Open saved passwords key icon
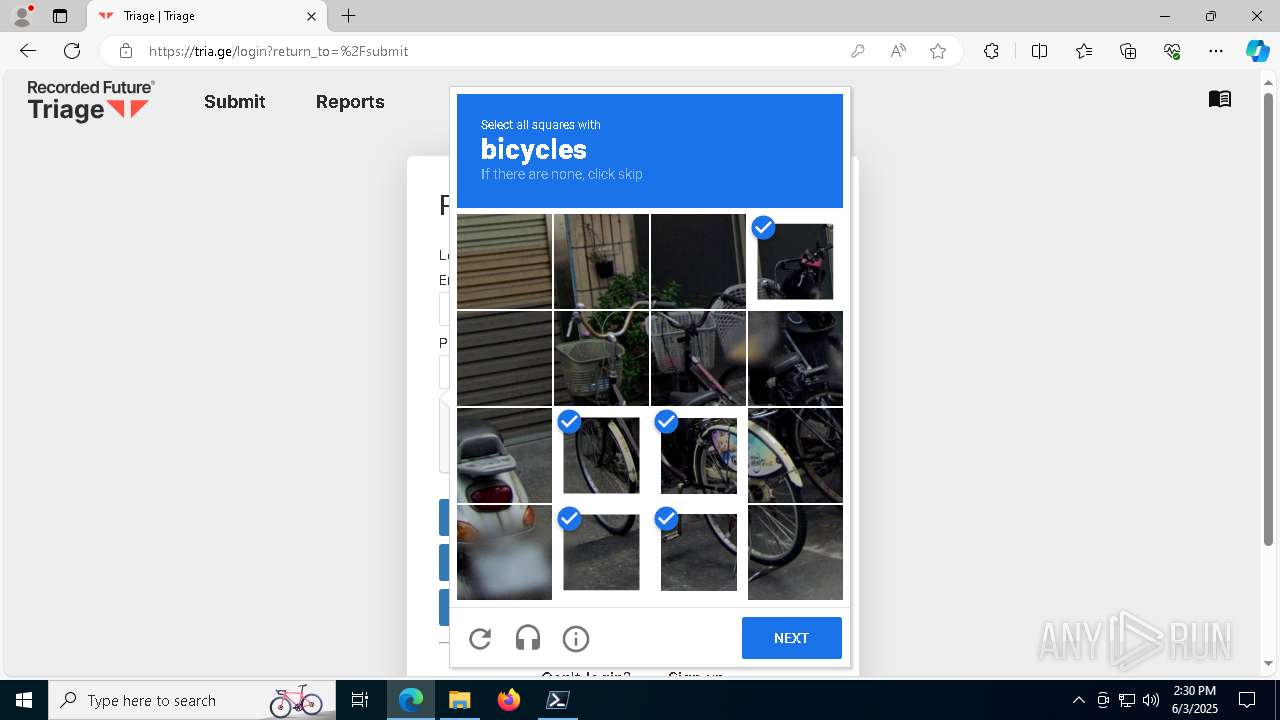Viewport: 1280px width, 720px height. click(858, 51)
